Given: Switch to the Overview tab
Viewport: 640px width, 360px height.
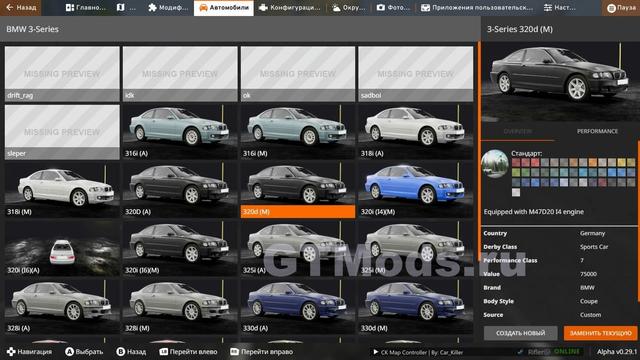Looking at the screenshot, I should (518, 131).
